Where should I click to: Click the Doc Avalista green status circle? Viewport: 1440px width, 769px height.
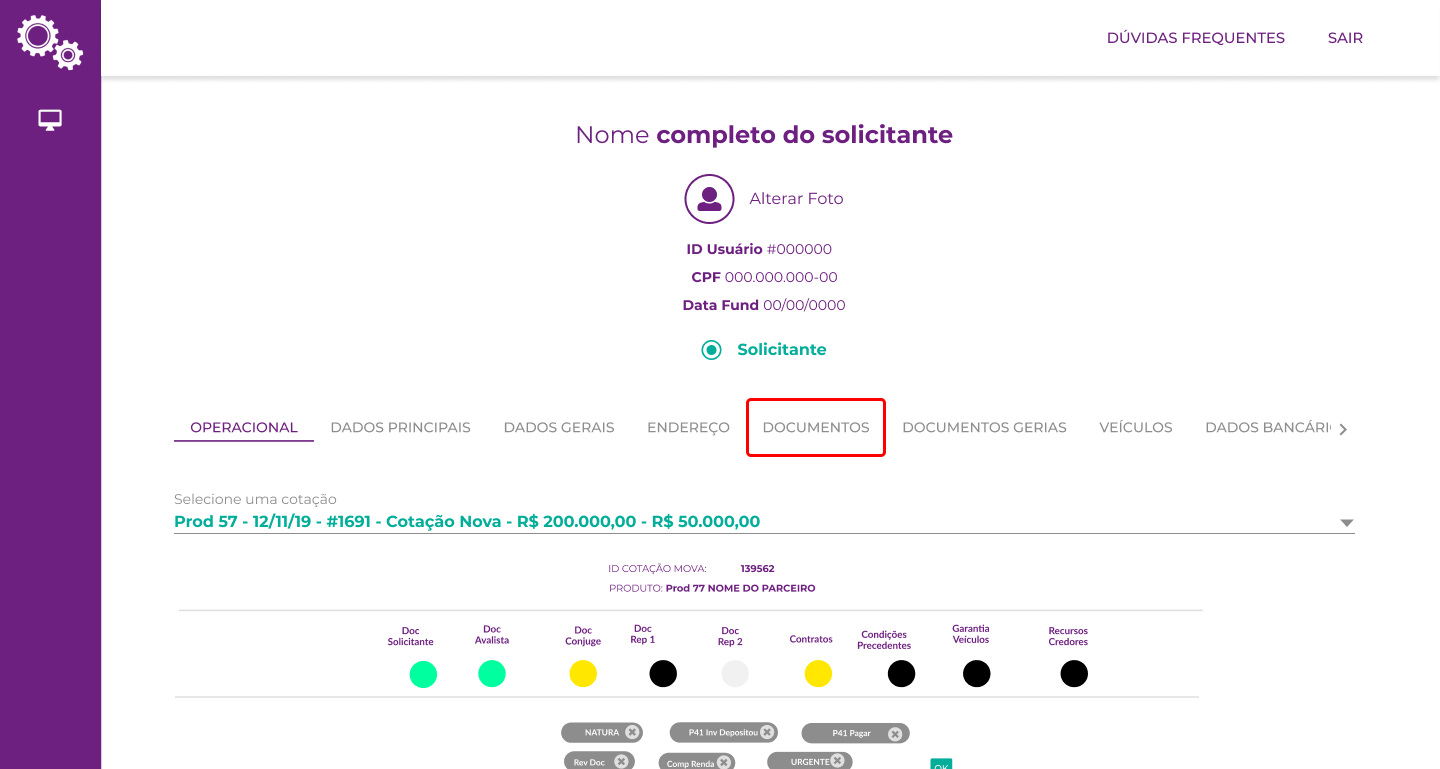492,673
